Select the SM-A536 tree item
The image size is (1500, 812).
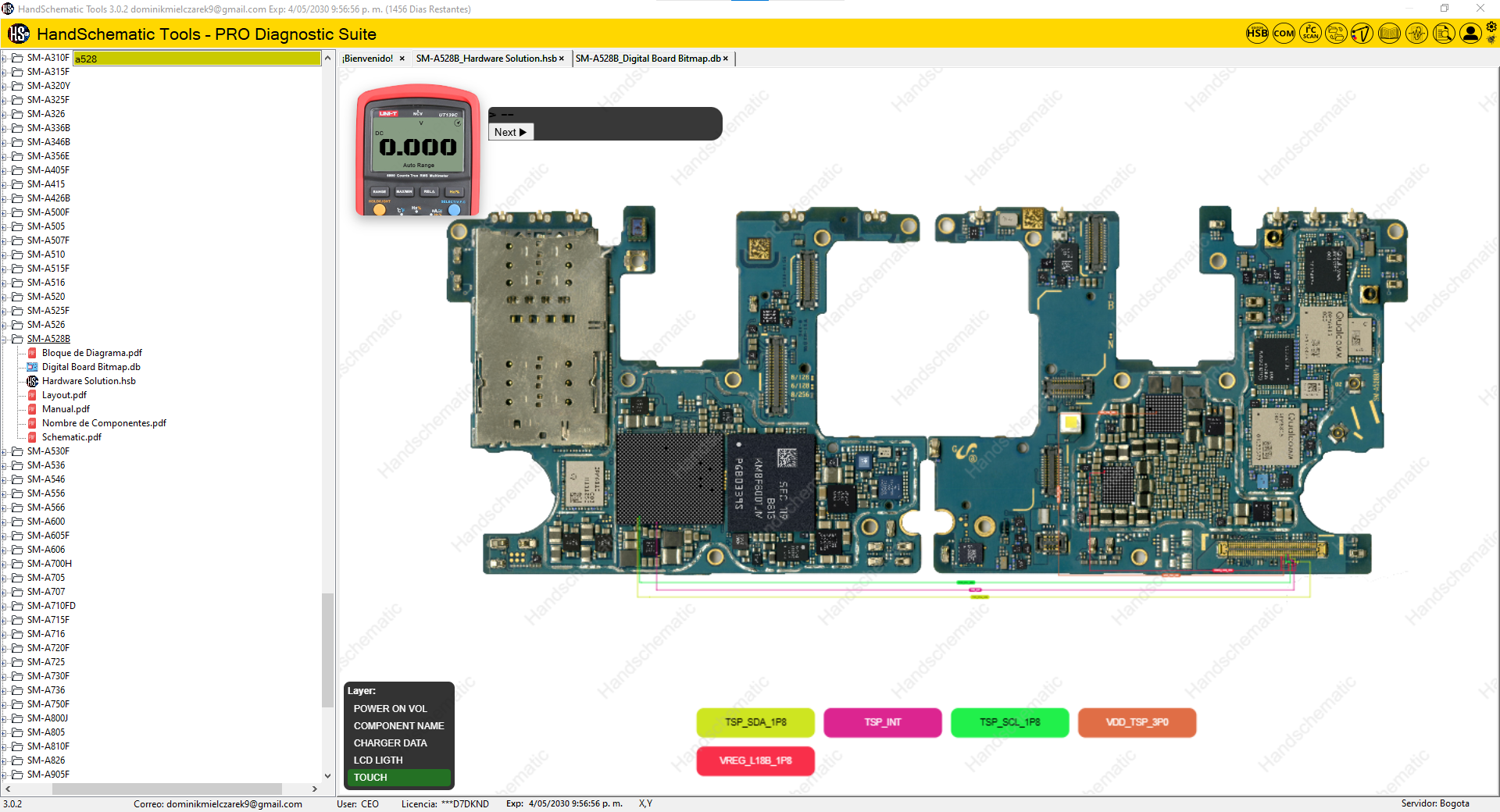pos(46,465)
